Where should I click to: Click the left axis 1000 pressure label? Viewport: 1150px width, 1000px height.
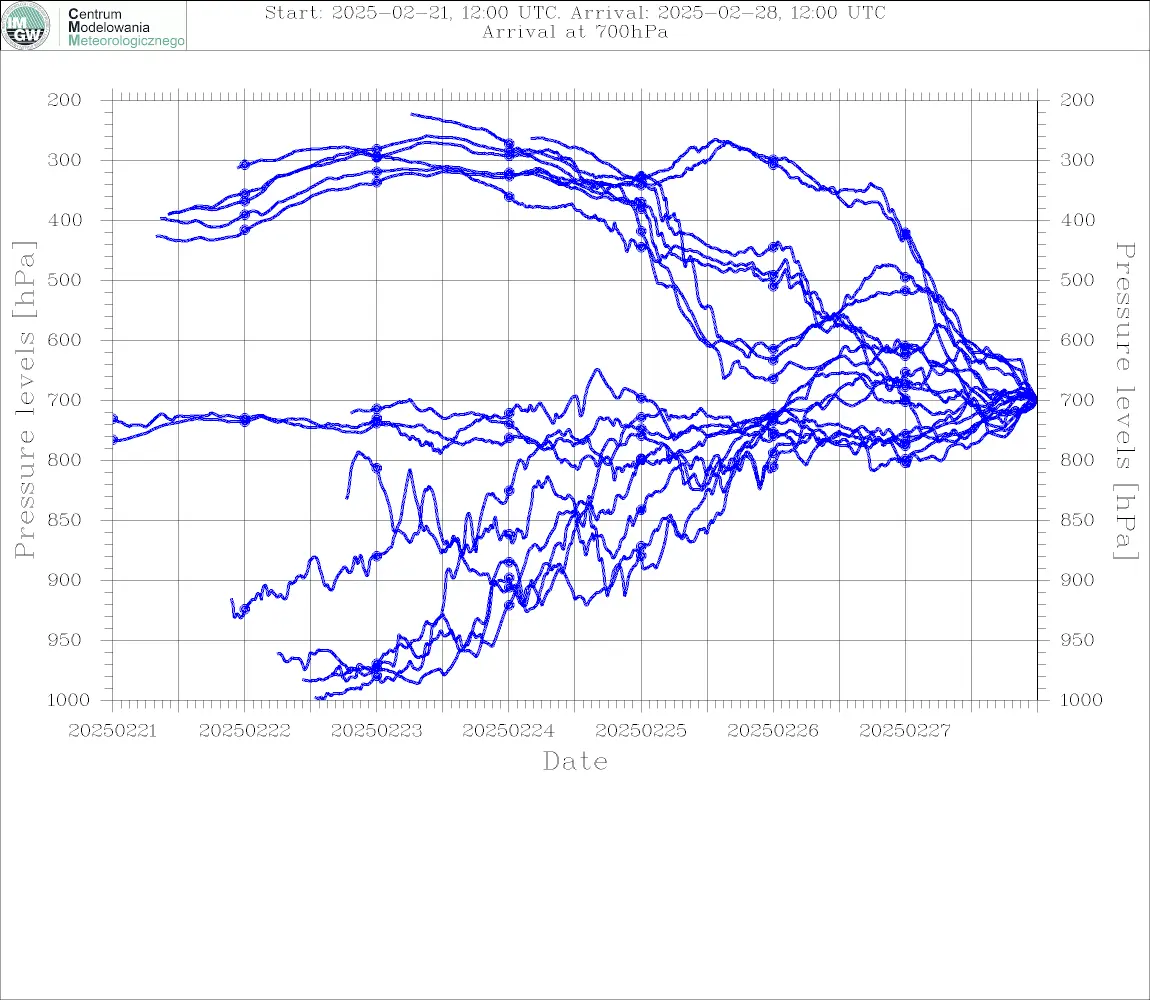(x=68, y=700)
